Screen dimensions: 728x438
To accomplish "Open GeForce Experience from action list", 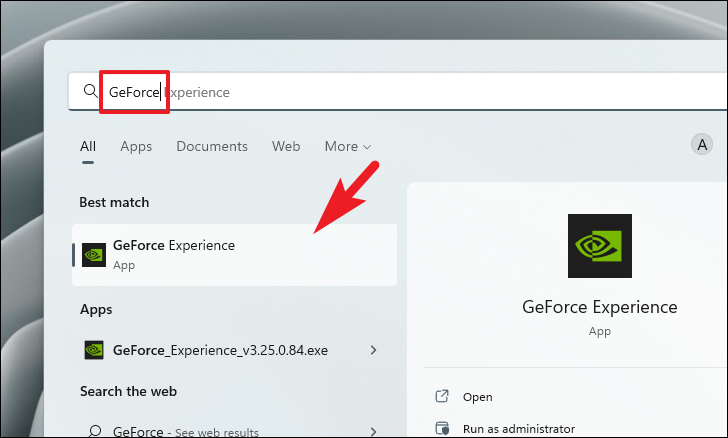I will [477, 397].
